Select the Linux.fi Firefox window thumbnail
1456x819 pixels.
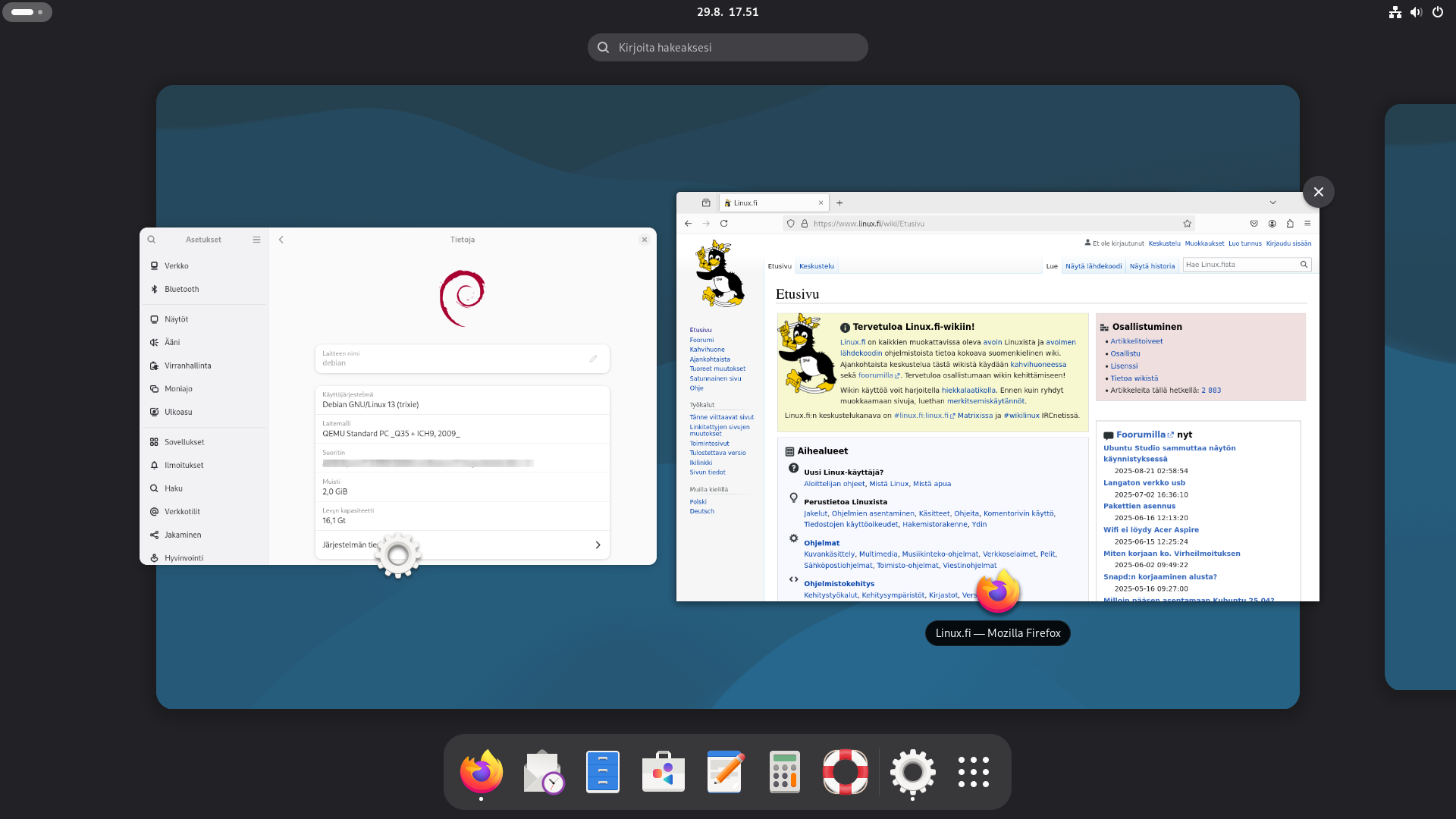pos(997,396)
